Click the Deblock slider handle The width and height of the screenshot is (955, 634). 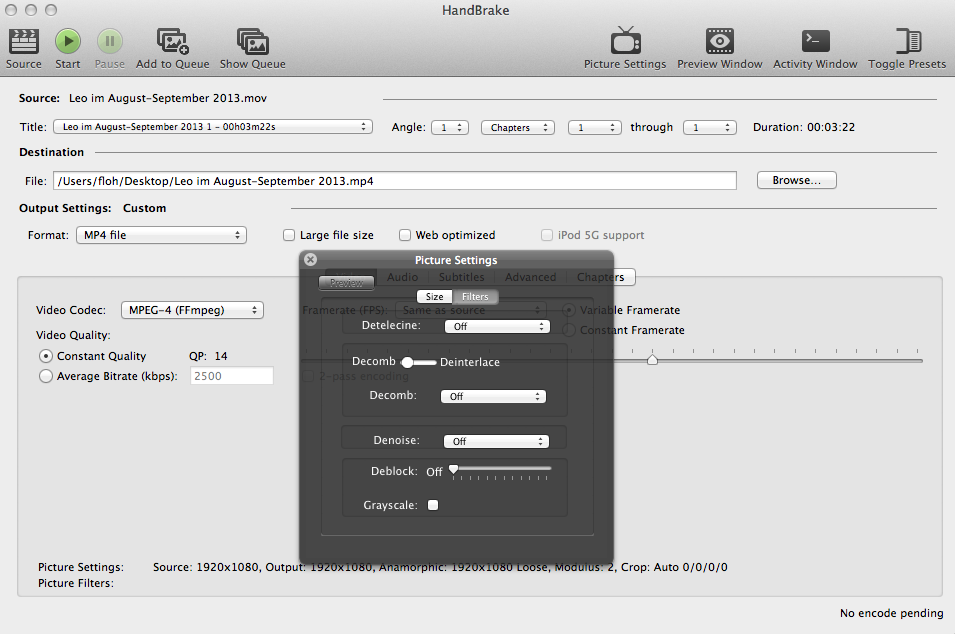pos(453,469)
